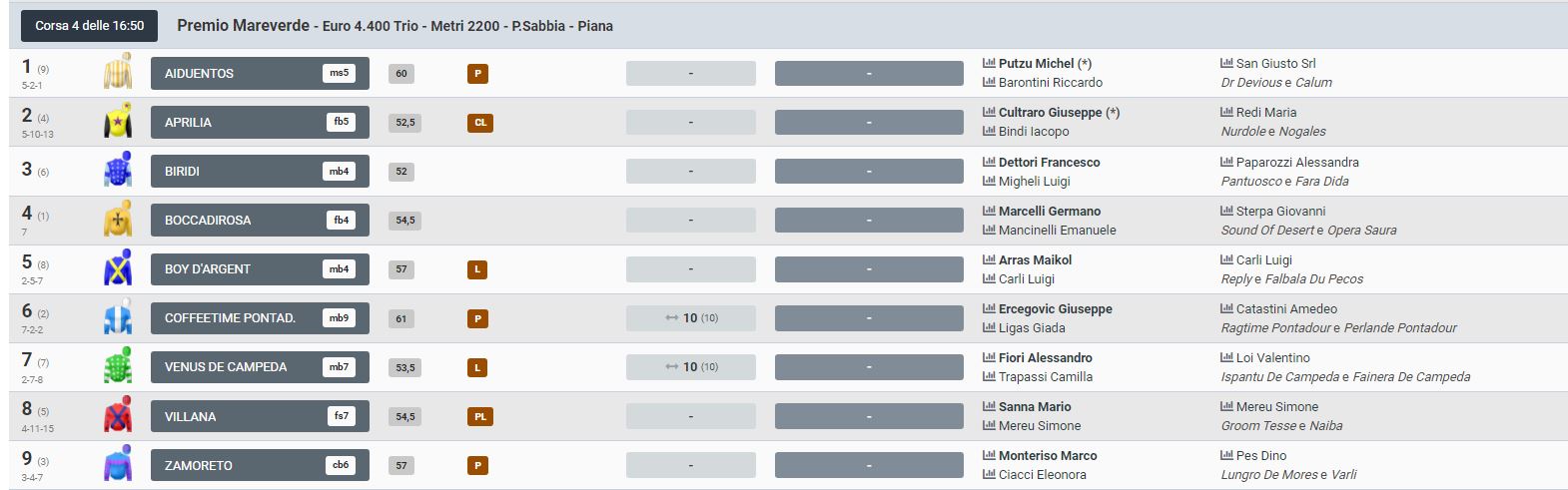Select the Corsa 4 delle 16:50 tab
Screen dimensions: 1568x490
(x=90, y=26)
